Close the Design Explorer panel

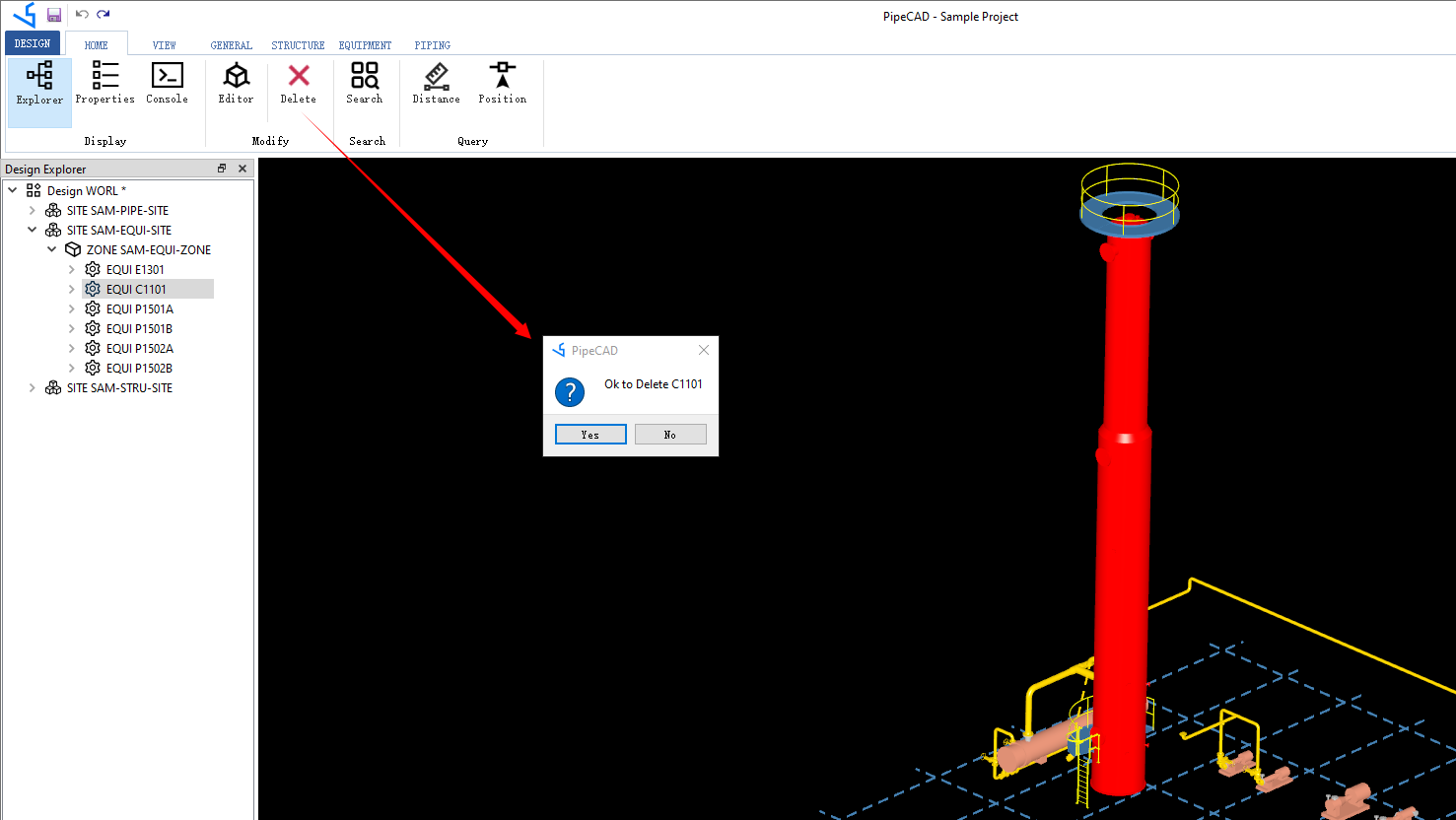243,169
